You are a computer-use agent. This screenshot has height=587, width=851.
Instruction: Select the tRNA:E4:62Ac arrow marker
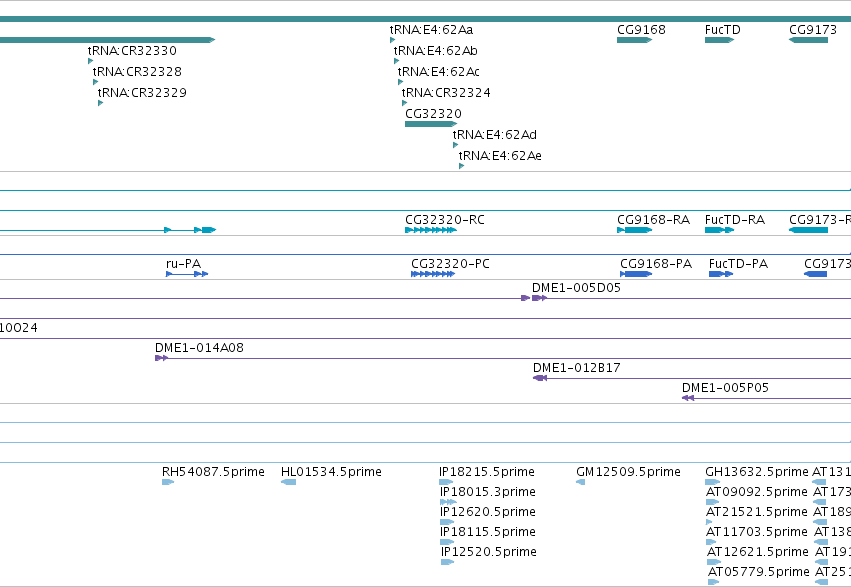point(400,82)
